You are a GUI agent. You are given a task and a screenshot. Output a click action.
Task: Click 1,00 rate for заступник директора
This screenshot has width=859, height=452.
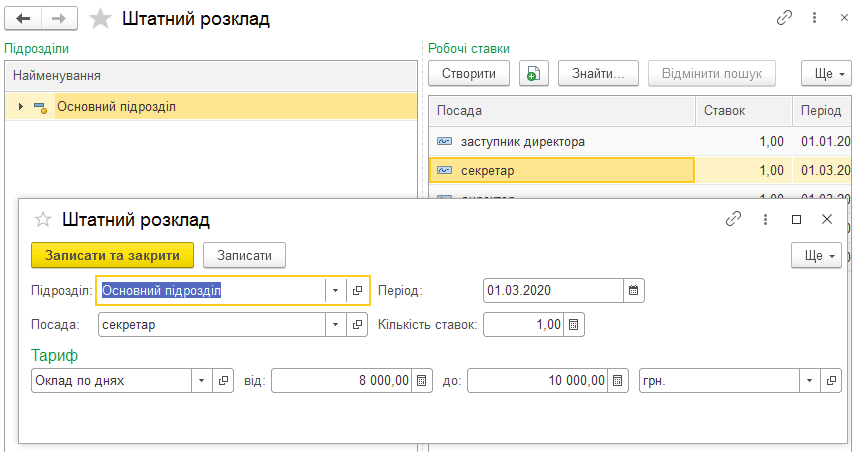coord(771,141)
